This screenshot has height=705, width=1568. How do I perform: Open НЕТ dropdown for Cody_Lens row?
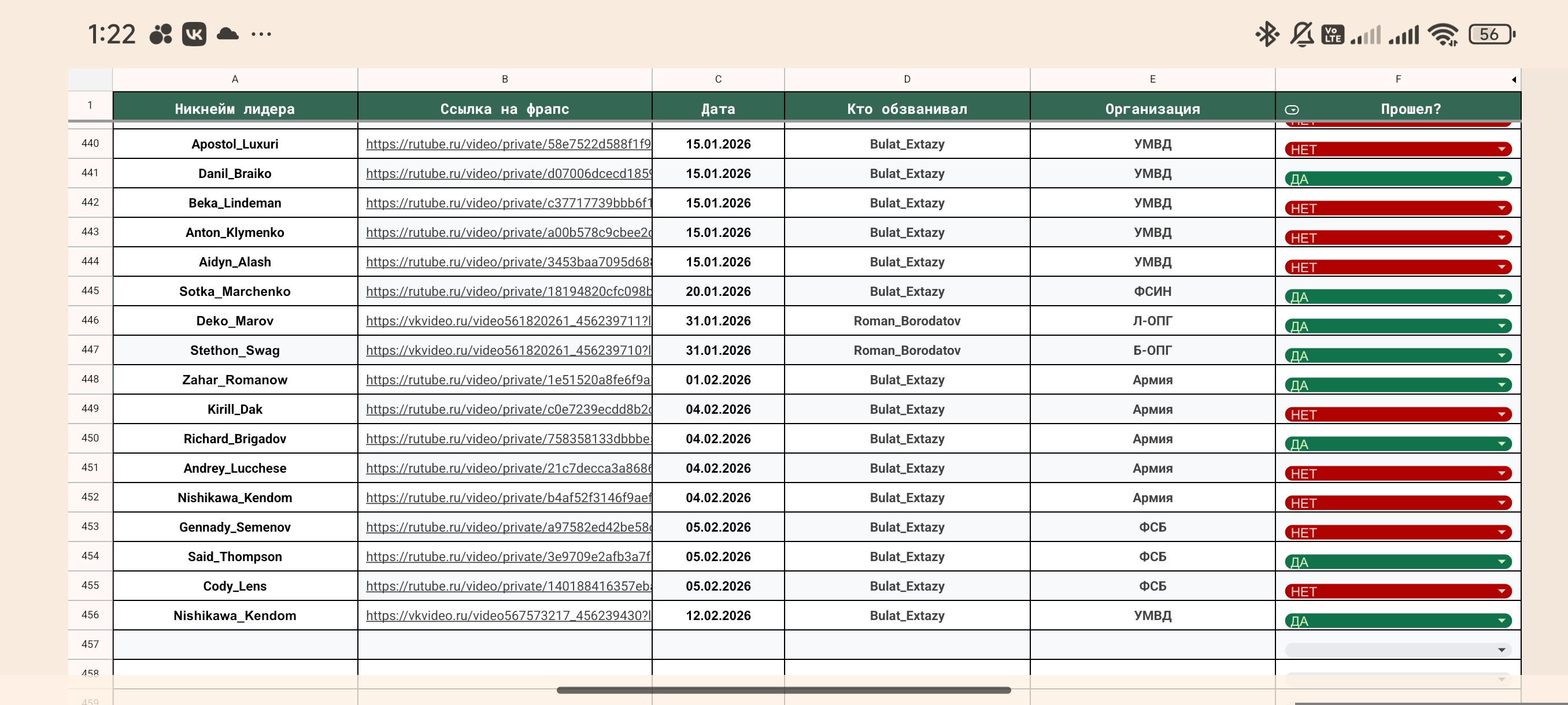(x=1501, y=591)
